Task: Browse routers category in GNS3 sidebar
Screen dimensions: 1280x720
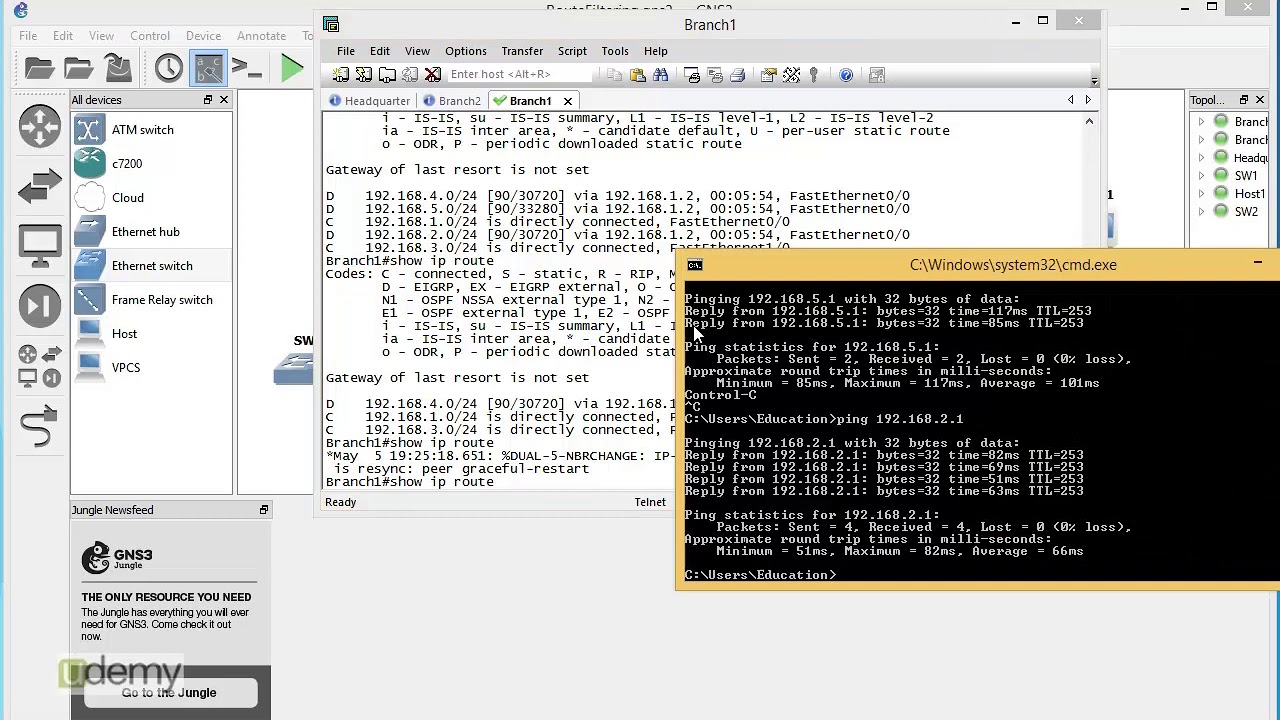Action: 40,127
